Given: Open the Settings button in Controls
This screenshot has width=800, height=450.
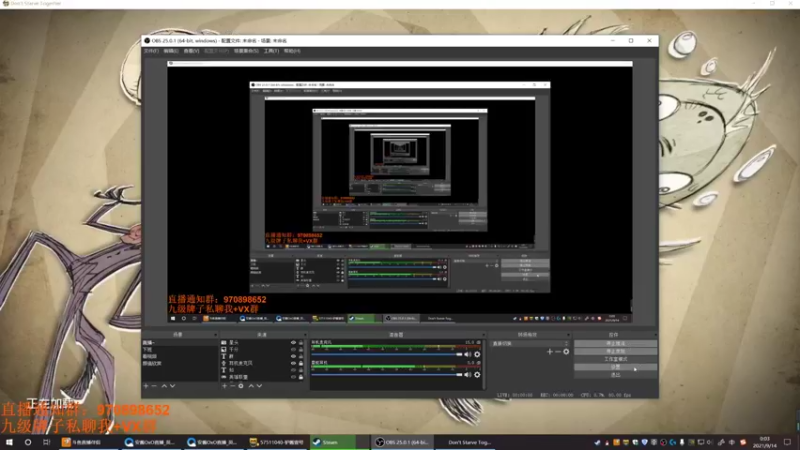Looking at the screenshot, I should pyautogui.click(x=615, y=367).
